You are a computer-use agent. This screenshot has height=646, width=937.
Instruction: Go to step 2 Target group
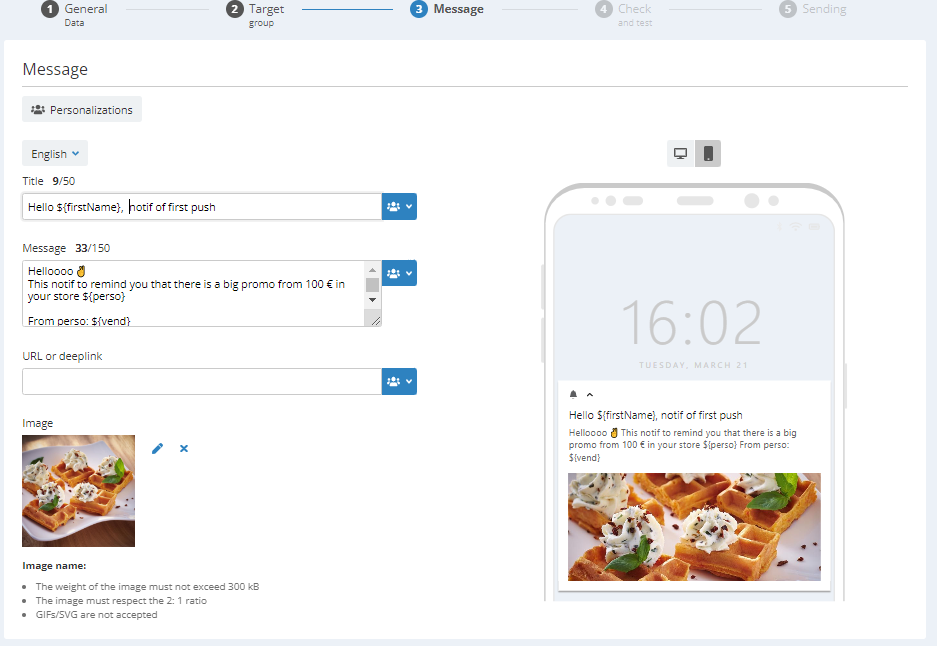pyautogui.click(x=255, y=14)
